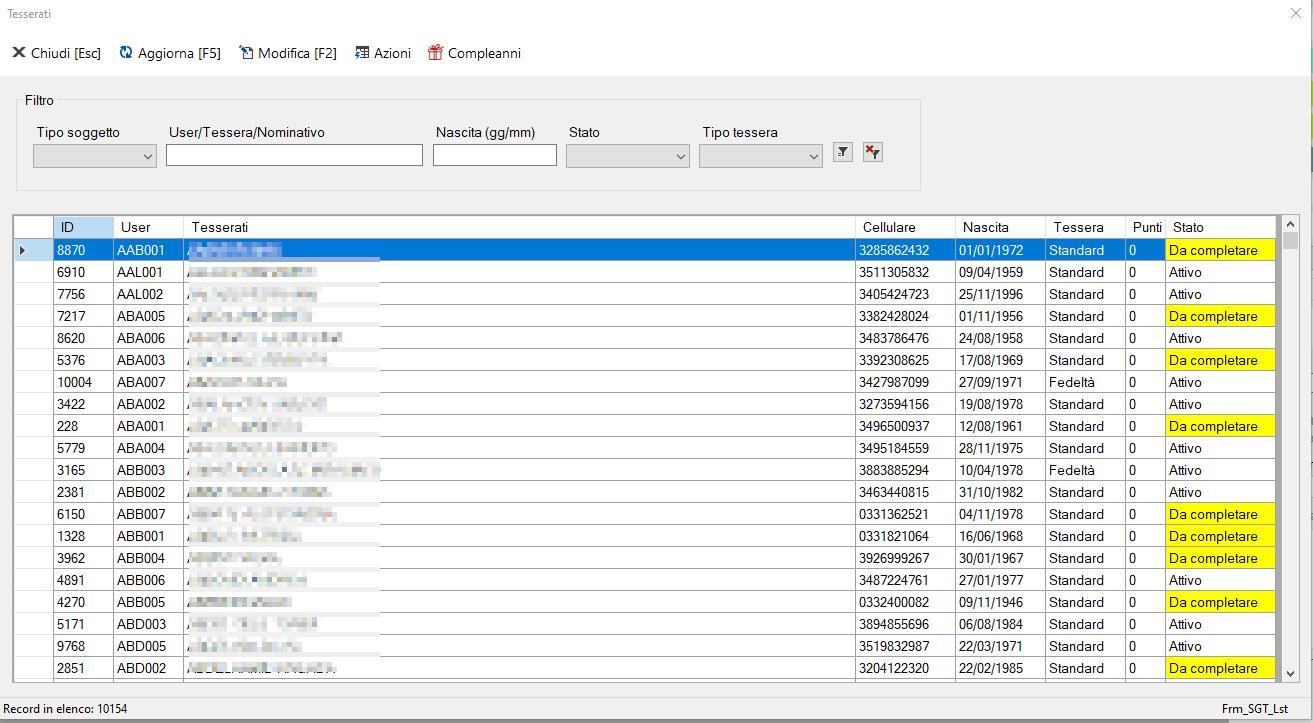Sort by the ID column header

84,227
